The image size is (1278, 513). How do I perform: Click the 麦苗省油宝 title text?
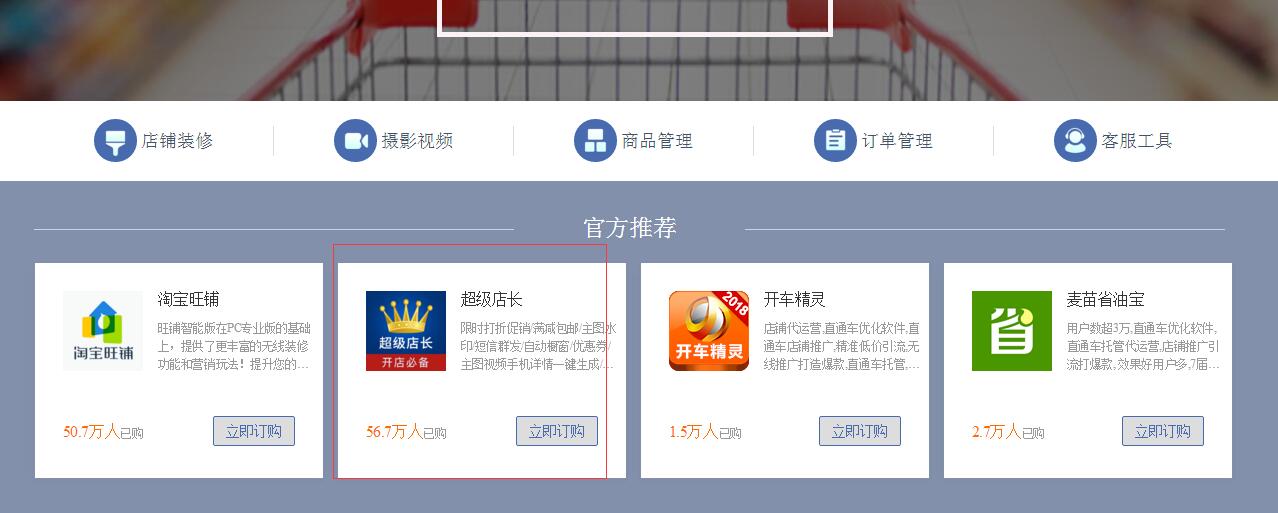[x=1105, y=299]
